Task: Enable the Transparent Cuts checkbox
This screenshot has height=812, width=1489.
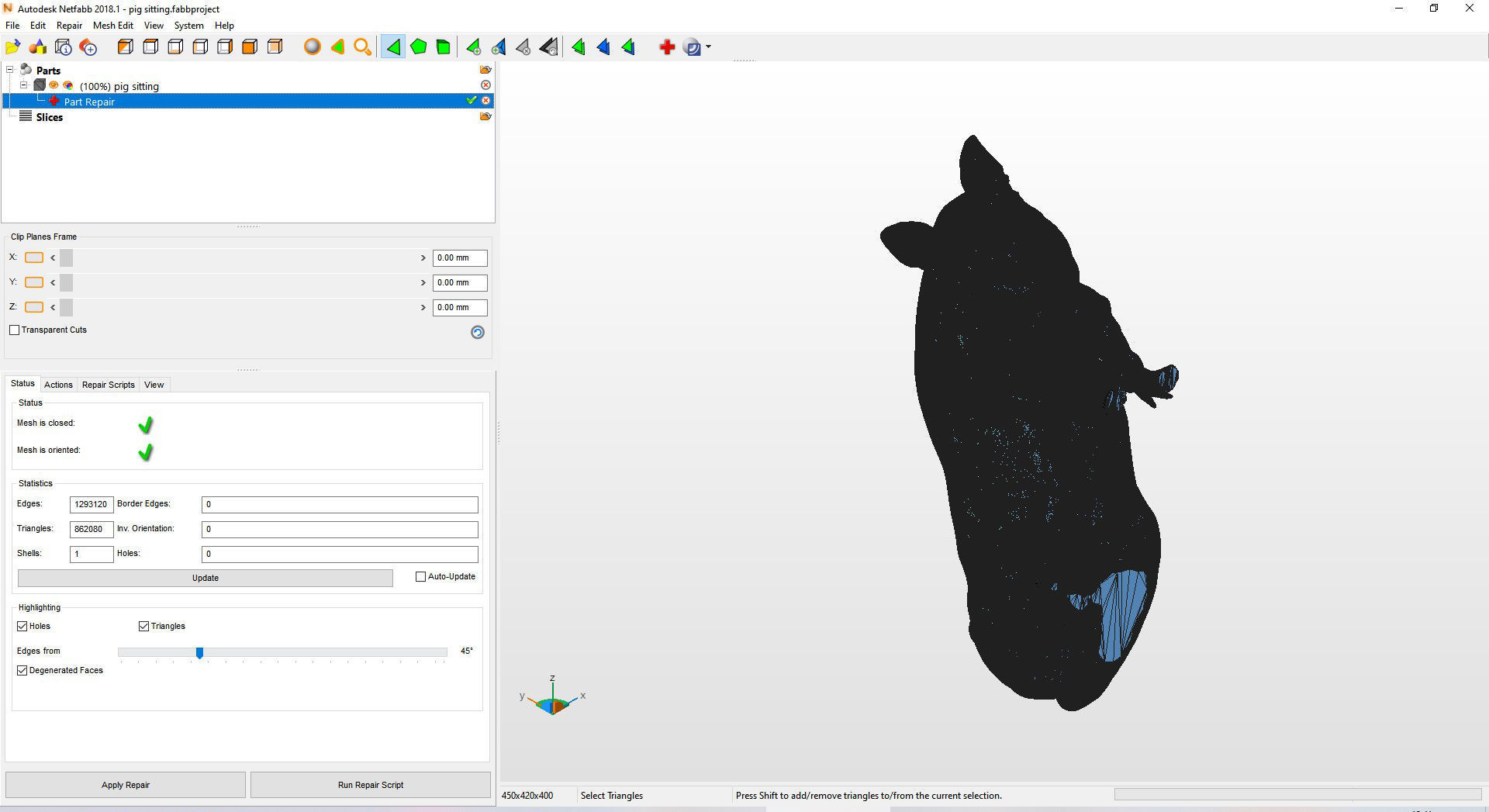Action: pyautogui.click(x=14, y=330)
